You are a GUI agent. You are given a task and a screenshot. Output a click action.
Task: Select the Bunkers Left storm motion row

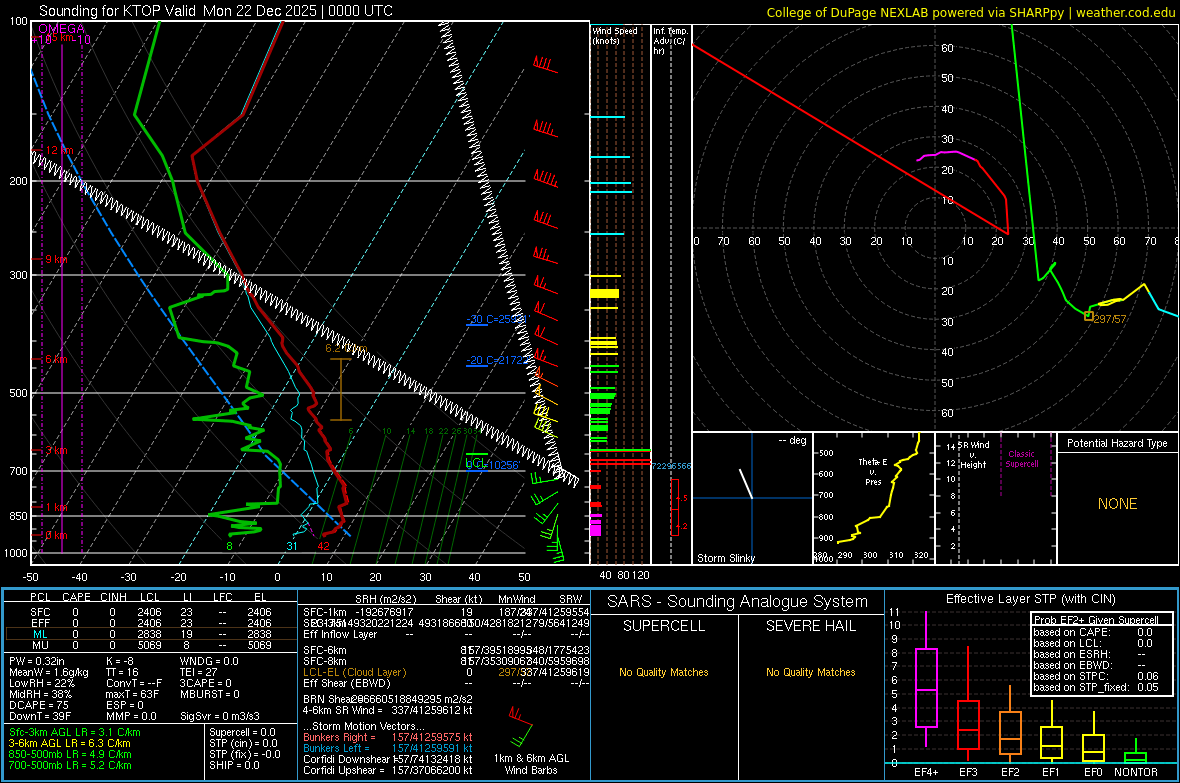click(x=388, y=748)
